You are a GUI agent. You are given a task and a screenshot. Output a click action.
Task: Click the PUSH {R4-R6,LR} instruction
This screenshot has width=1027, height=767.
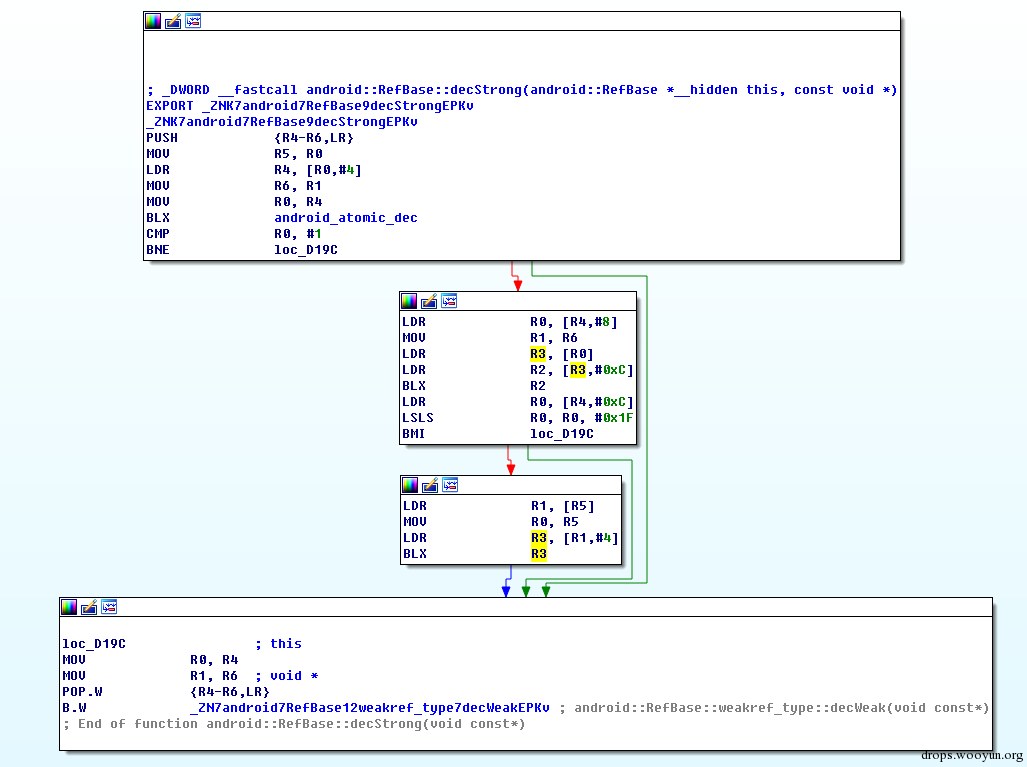tap(250, 138)
